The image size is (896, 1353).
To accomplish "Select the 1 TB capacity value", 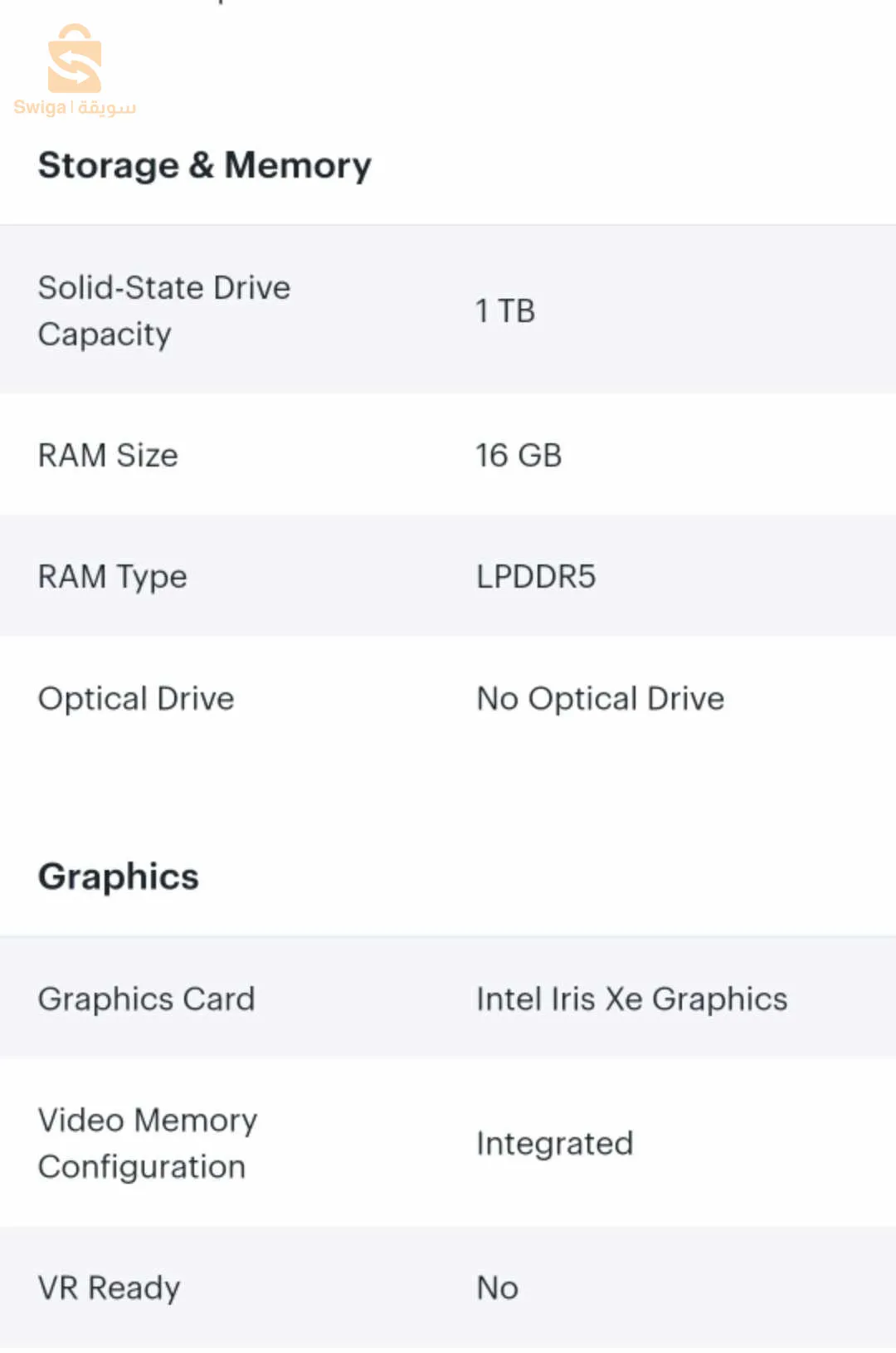I will pyautogui.click(x=504, y=311).
